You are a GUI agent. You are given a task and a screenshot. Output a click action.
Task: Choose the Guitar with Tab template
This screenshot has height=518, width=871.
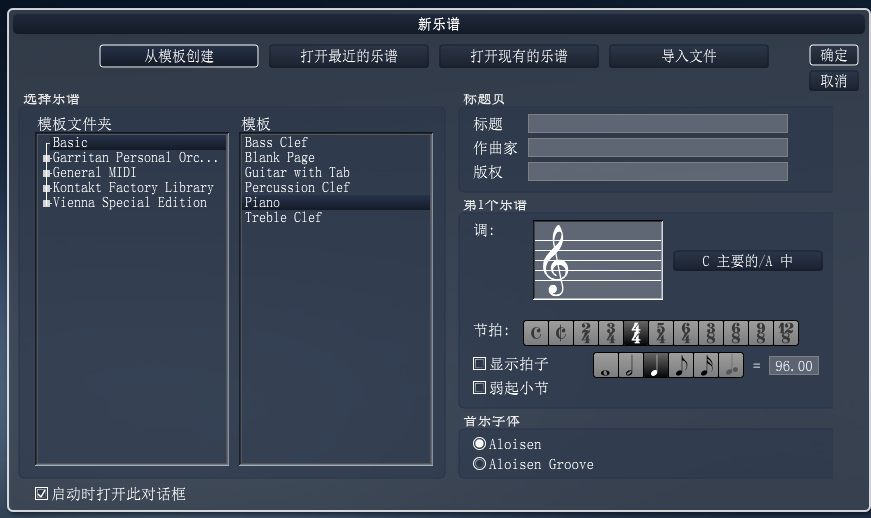tap(297, 172)
